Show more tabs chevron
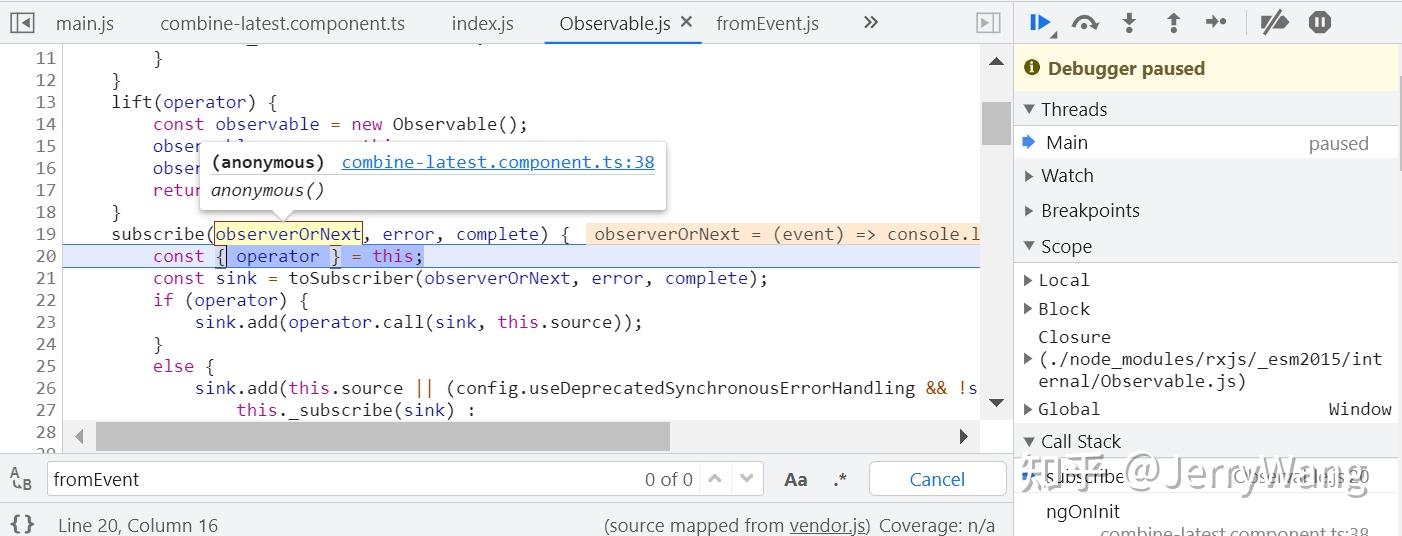The height and width of the screenshot is (536, 1402). click(x=870, y=22)
